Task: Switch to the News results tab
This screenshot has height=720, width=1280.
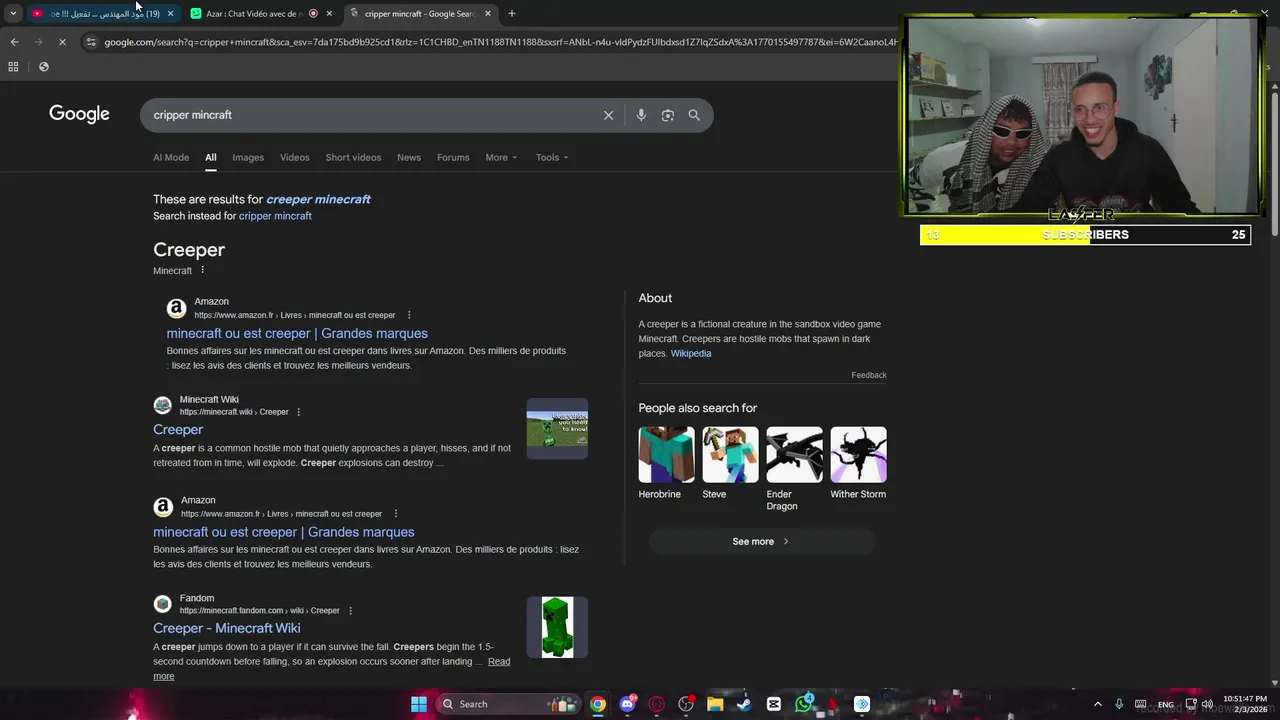Action: (408, 157)
